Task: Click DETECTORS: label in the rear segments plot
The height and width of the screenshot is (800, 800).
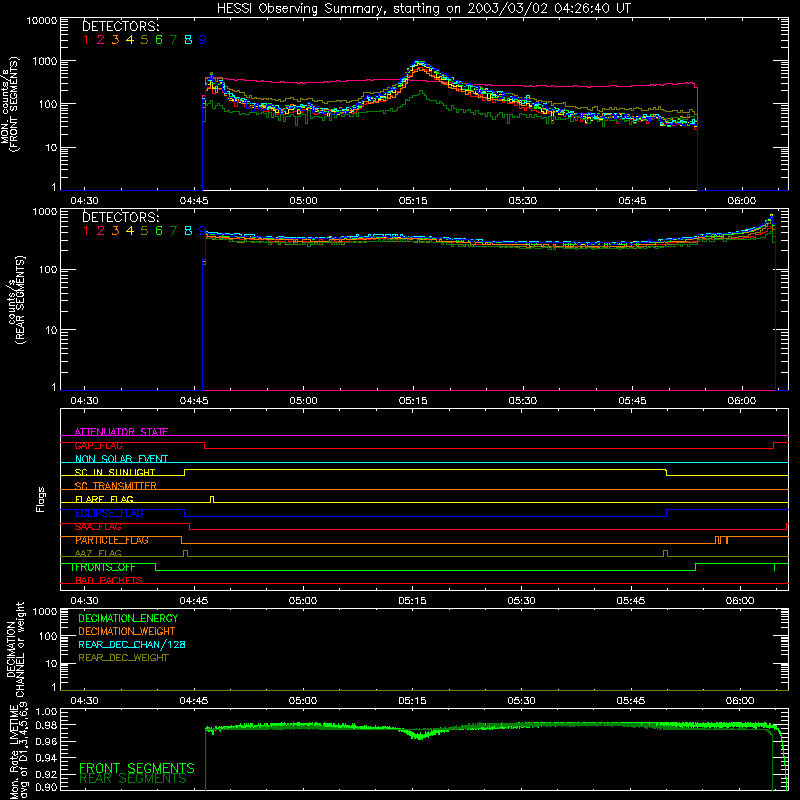Action: tap(121, 217)
